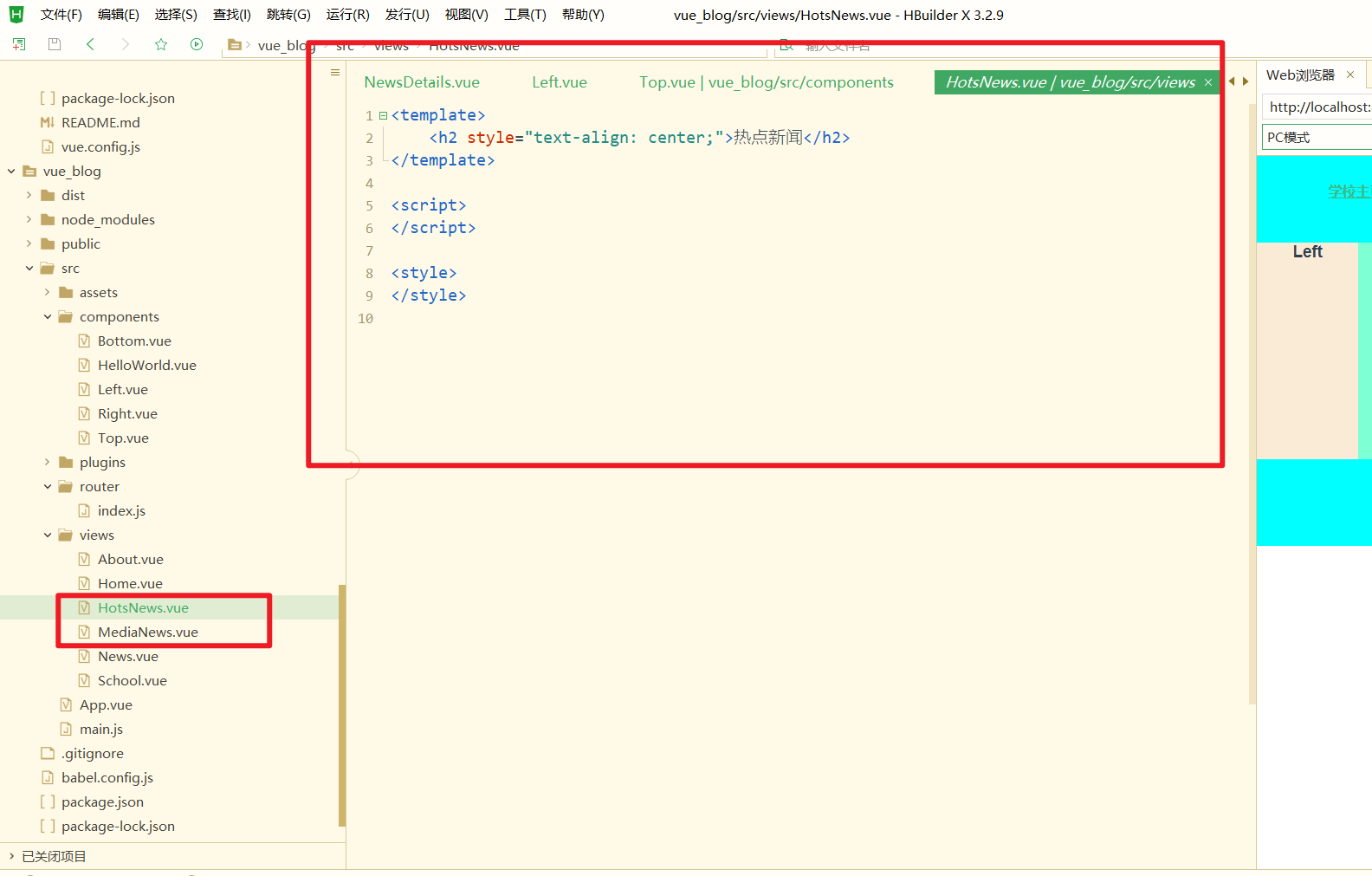Click the save file toolbar icon
Screen dimensions: 1372x876
(55, 44)
